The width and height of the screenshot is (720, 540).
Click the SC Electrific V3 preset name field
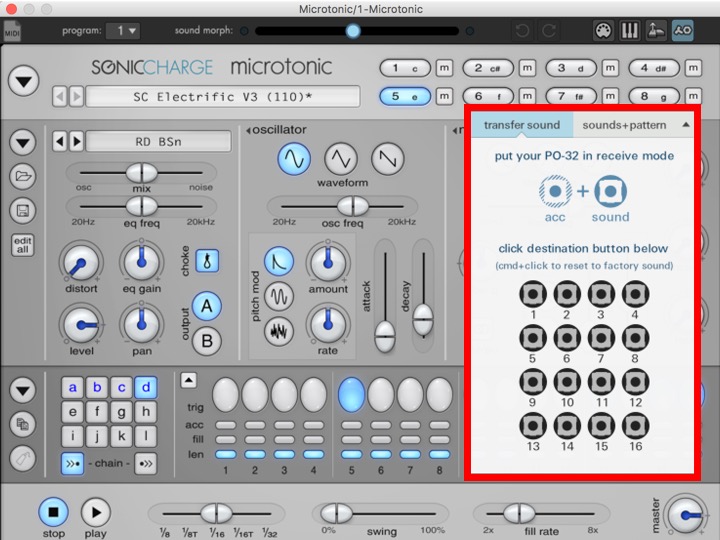223,97
